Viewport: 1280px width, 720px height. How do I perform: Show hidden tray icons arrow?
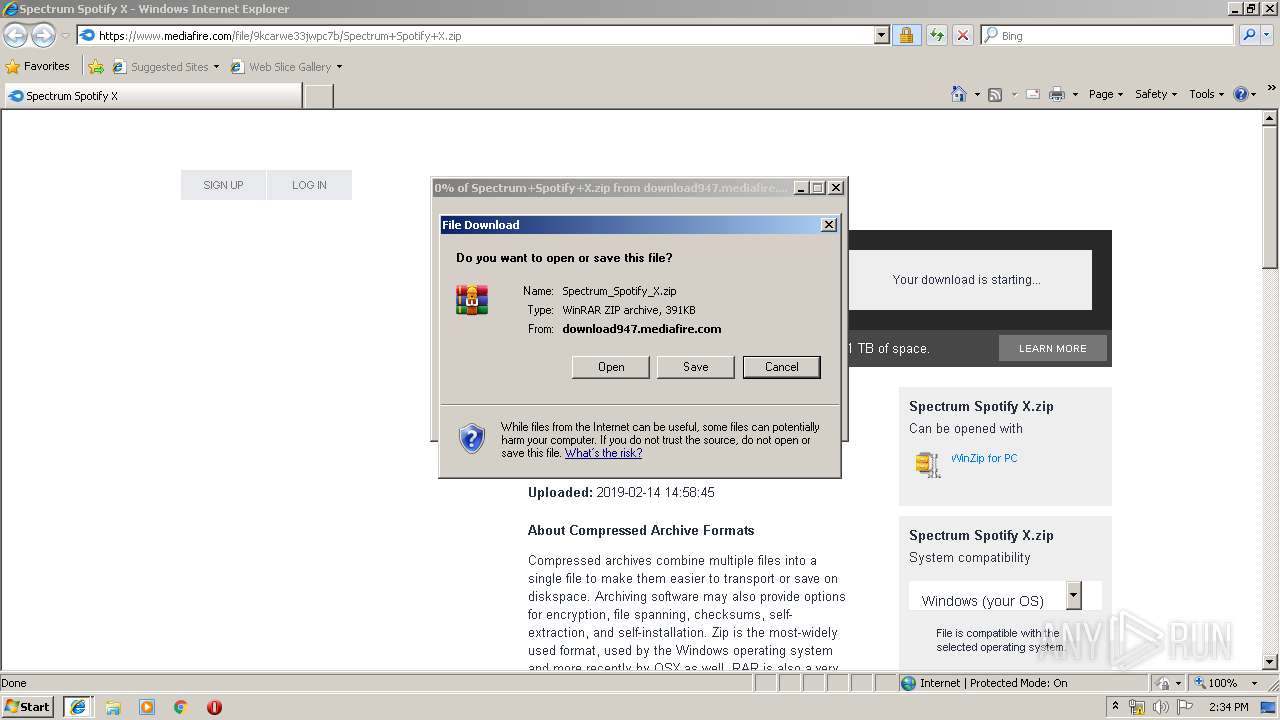pos(1115,707)
